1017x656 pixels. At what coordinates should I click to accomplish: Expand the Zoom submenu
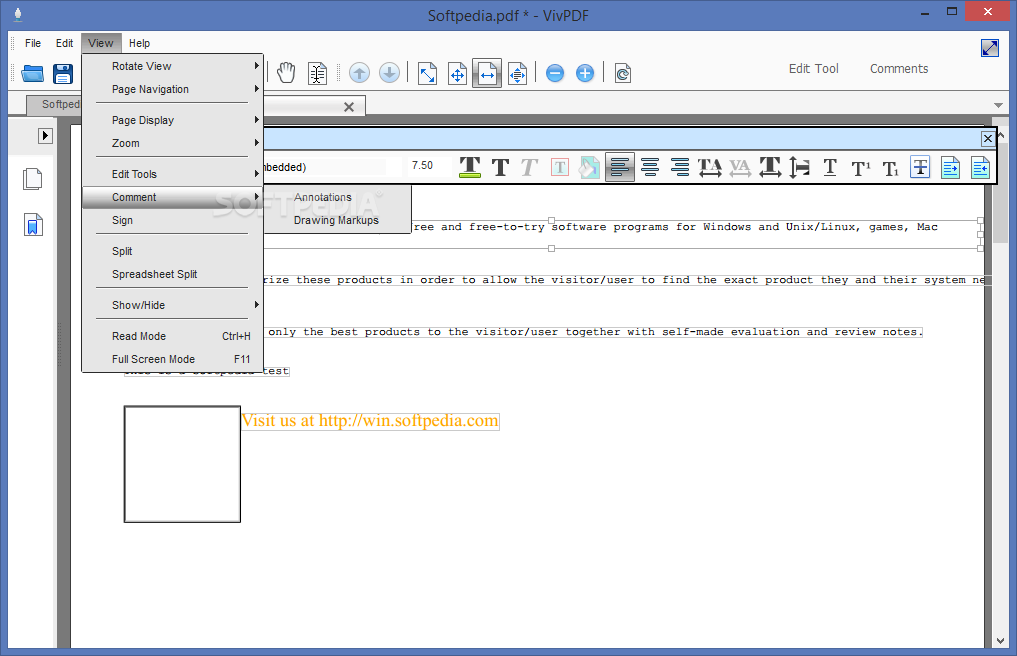pyautogui.click(x=173, y=143)
